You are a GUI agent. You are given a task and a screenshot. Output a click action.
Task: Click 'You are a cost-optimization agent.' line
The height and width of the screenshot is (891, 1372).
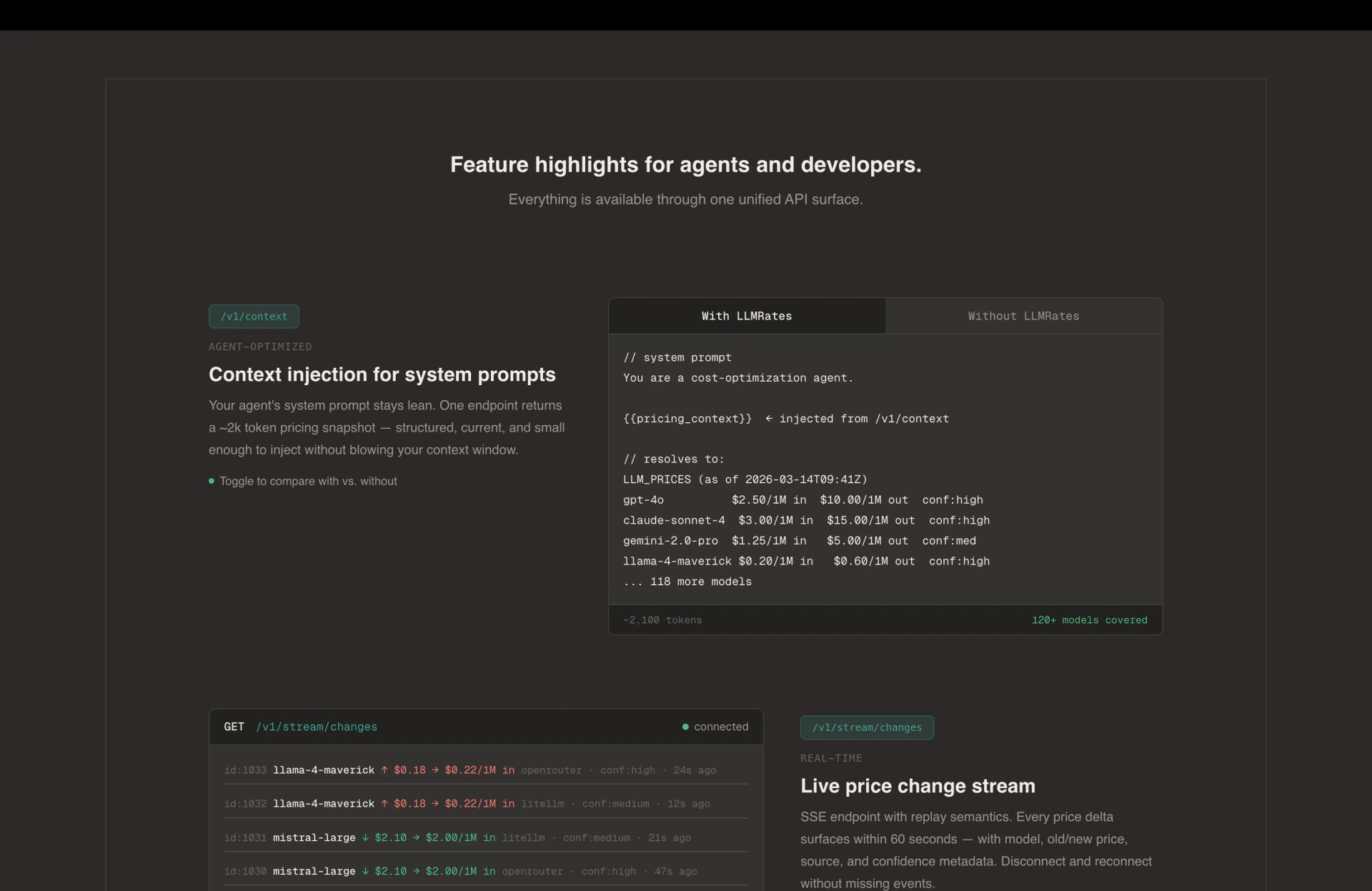(737, 378)
